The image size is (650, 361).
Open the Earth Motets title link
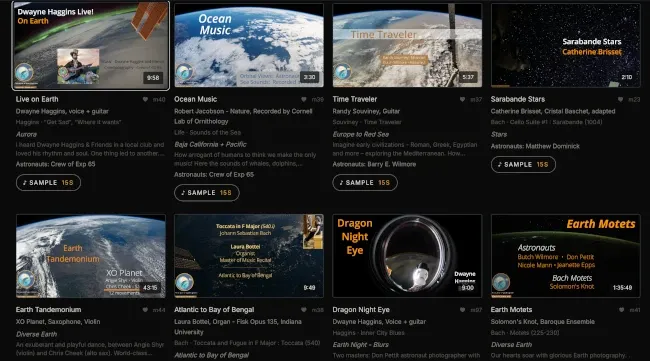coord(511,310)
